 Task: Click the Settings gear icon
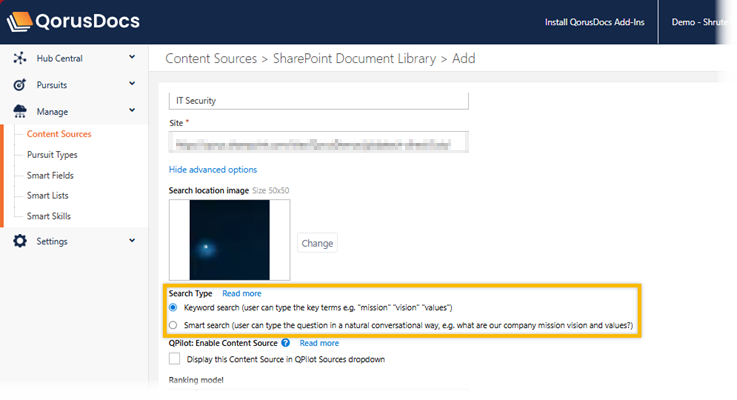[20, 241]
